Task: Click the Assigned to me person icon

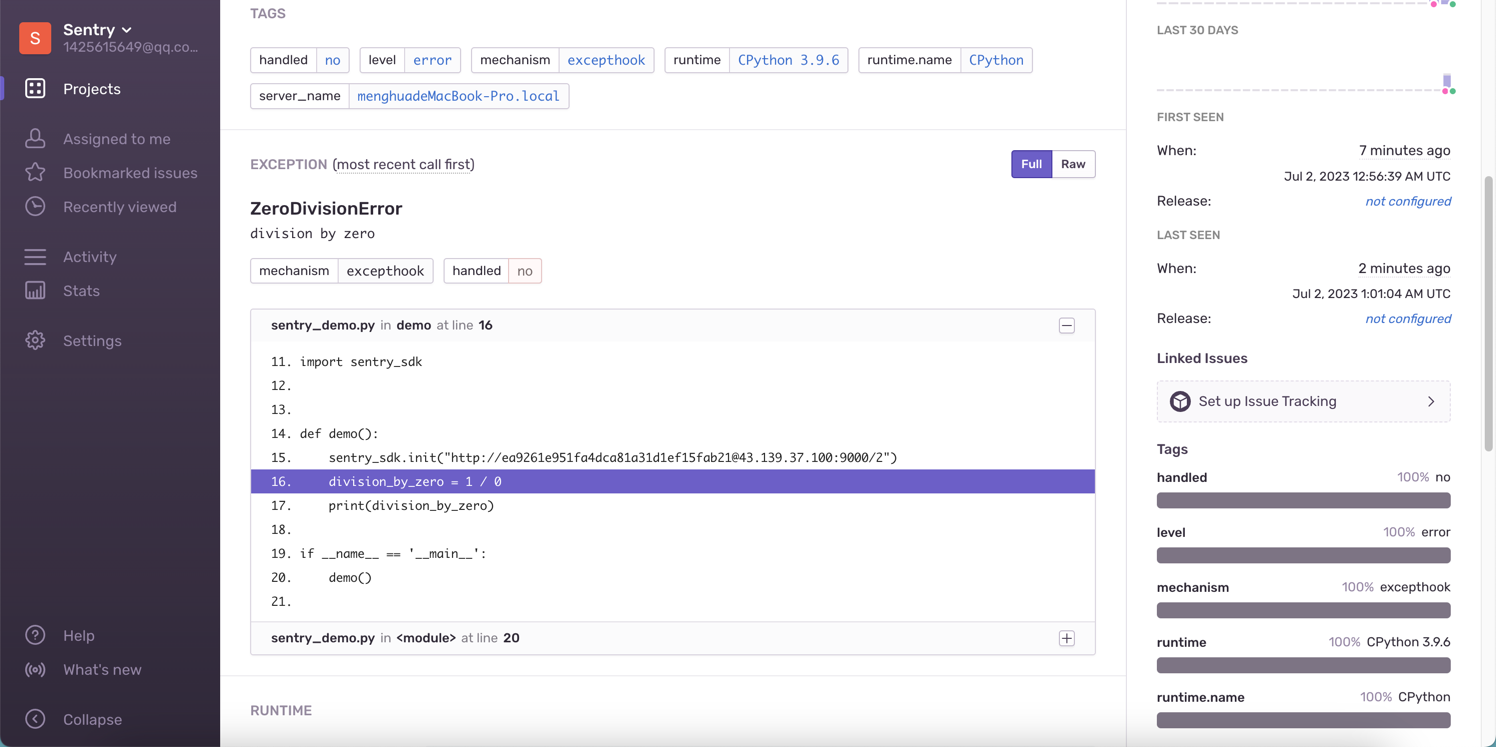Action: pos(35,139)
